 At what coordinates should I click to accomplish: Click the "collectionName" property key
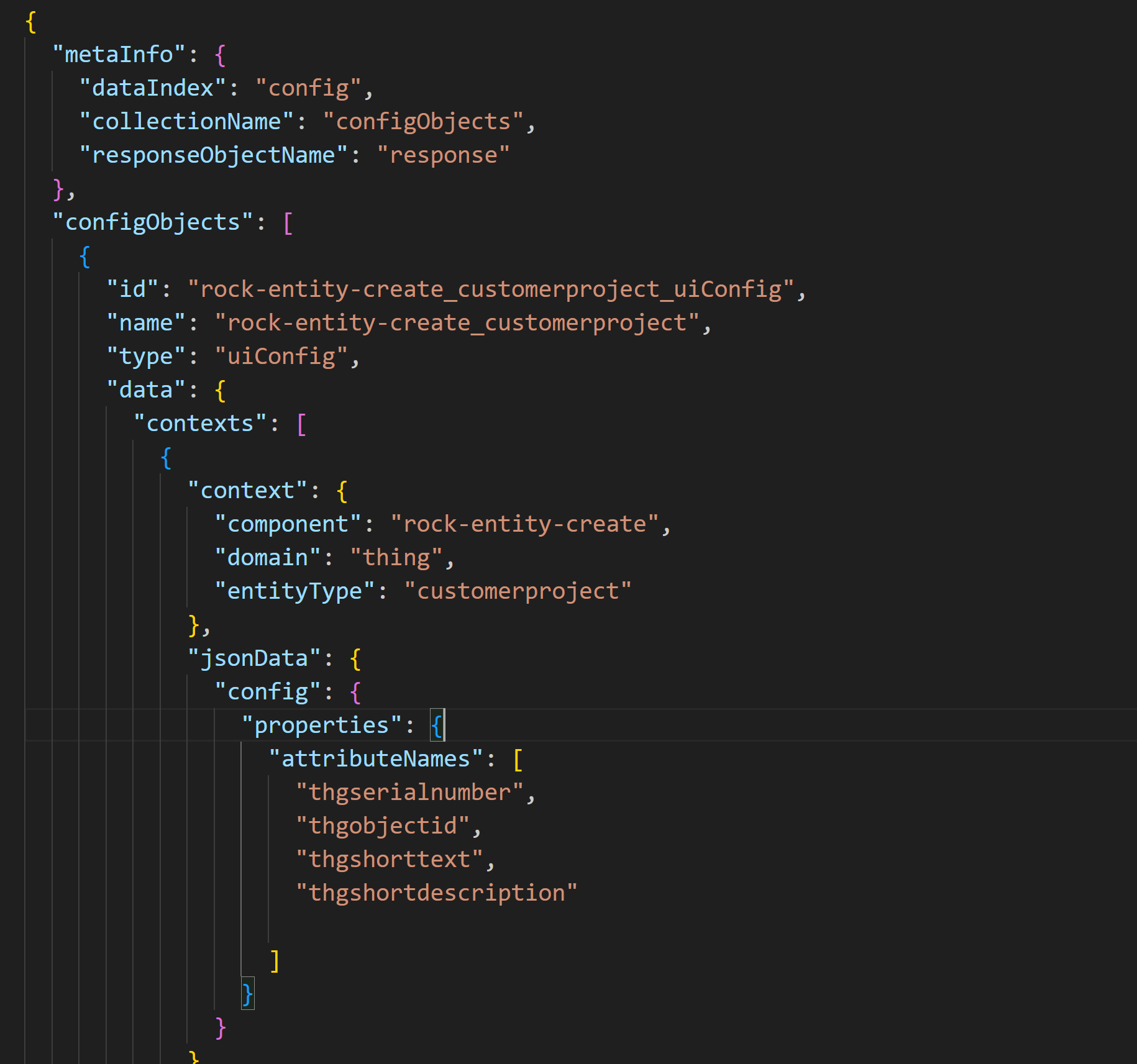pos(186,122)
